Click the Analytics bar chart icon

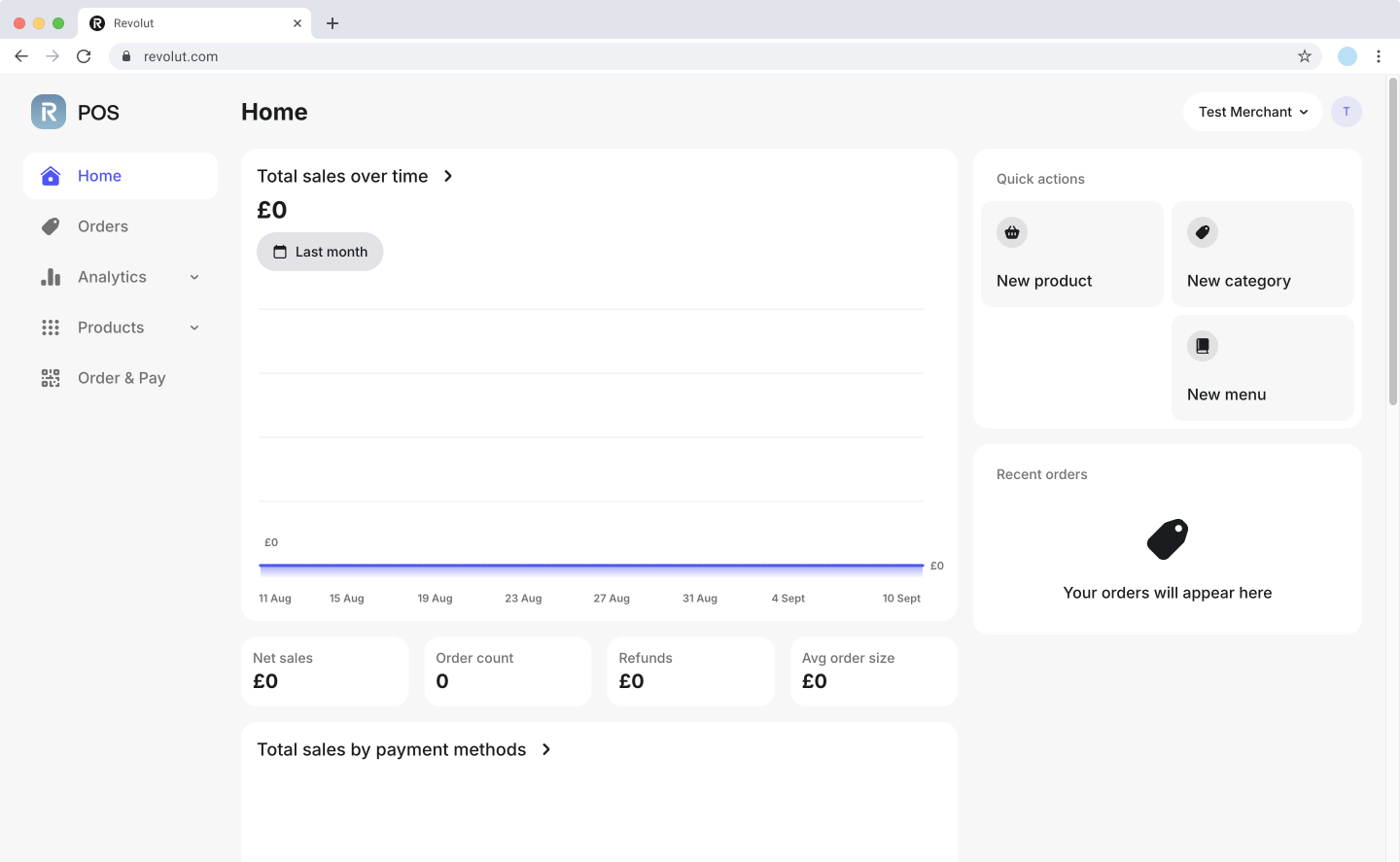coord(51,277)
